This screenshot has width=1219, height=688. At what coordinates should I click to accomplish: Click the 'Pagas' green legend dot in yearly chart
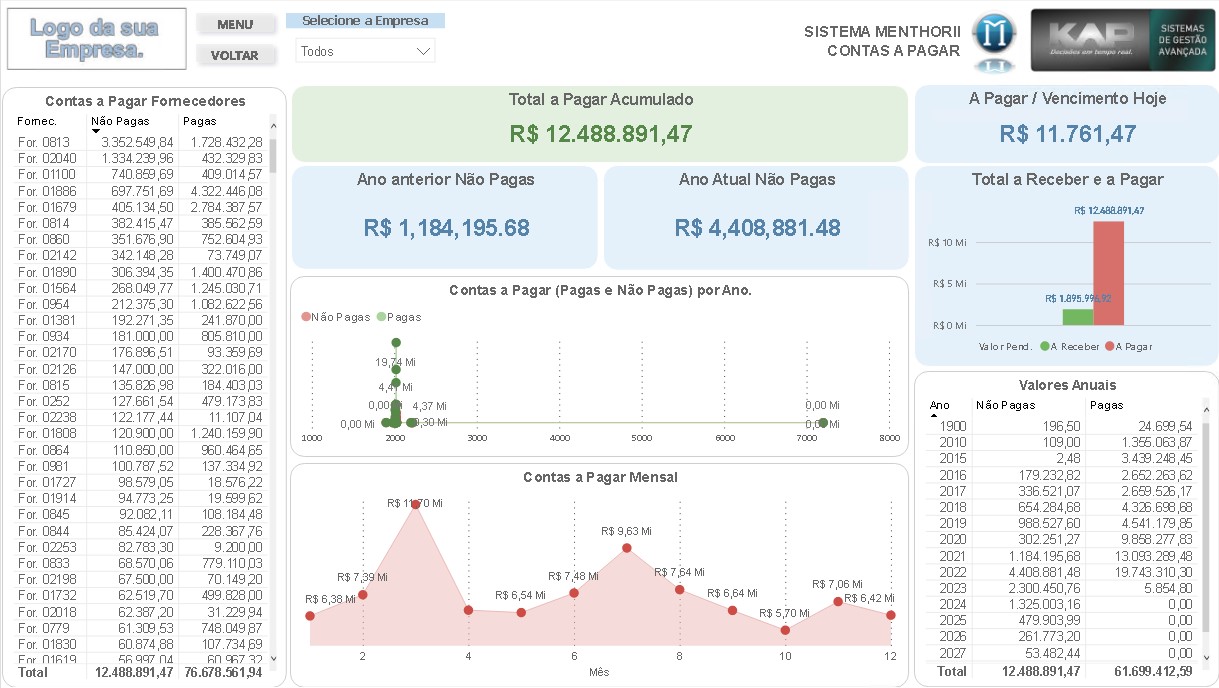[381, 317]
